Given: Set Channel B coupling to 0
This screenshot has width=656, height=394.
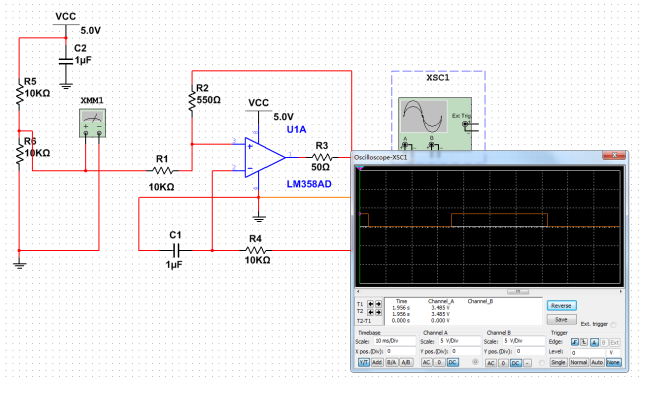Looking at the screenshot, I should pos(504,363).
